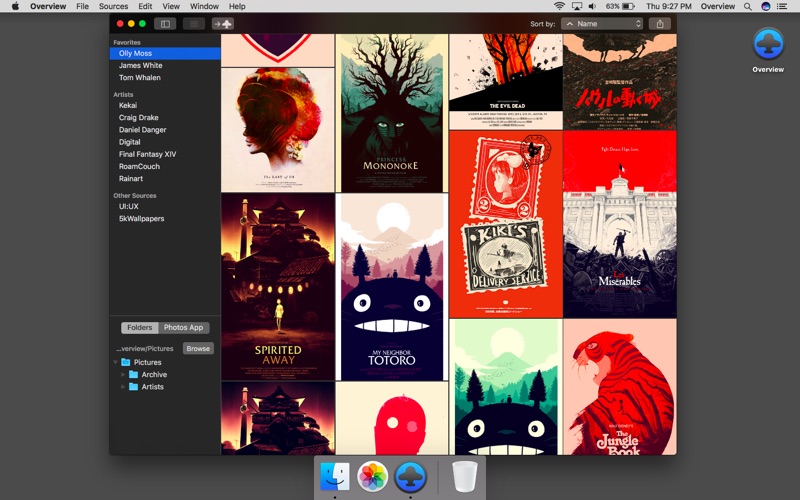Open the purple My Neighbor Totoro poster
This screenshot has height=500, width=800.
pos(392,287)
